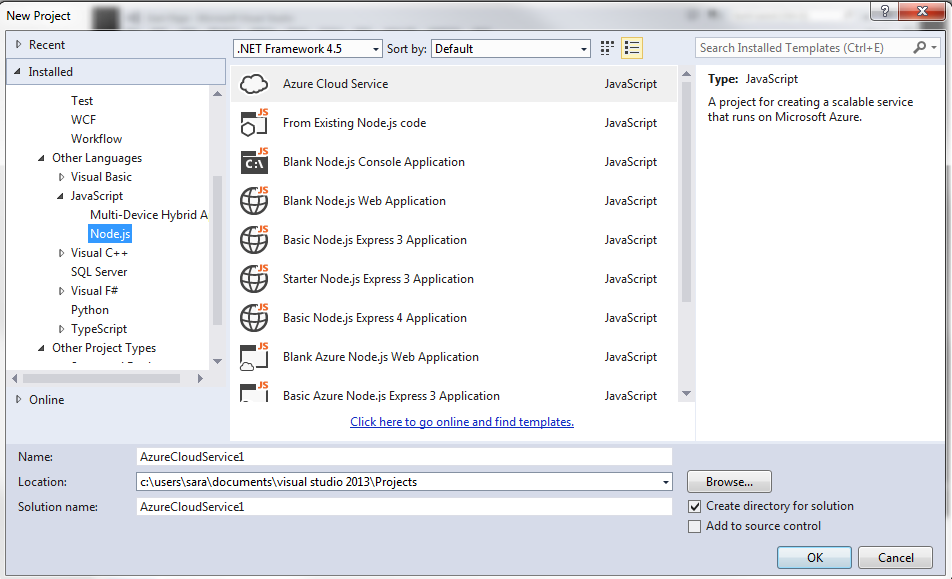Screen dimensions: 952x579
Task: Click the search magnifier icon
Action: (920, 48)
